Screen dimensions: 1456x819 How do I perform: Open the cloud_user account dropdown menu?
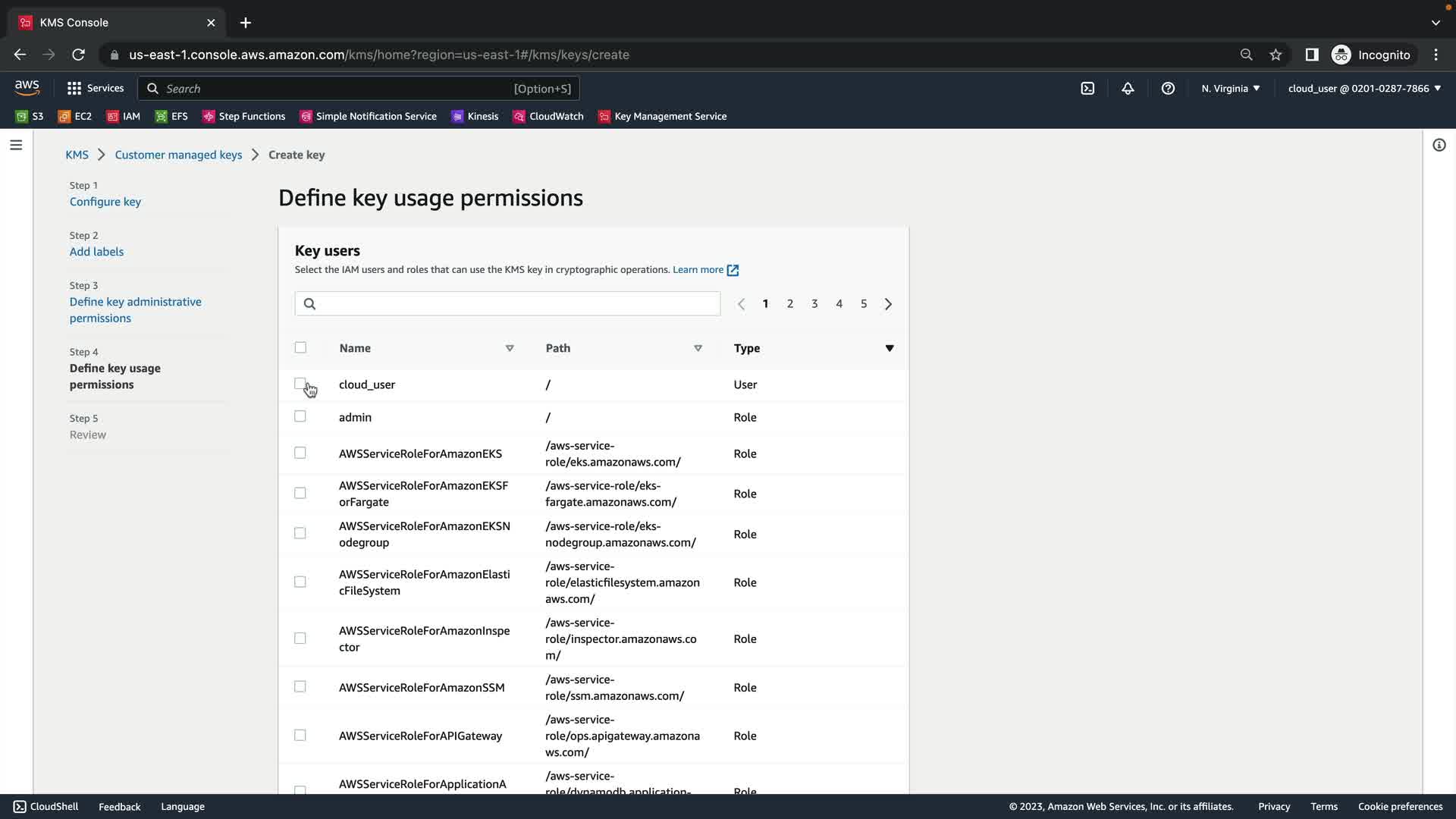[1363, 89]
